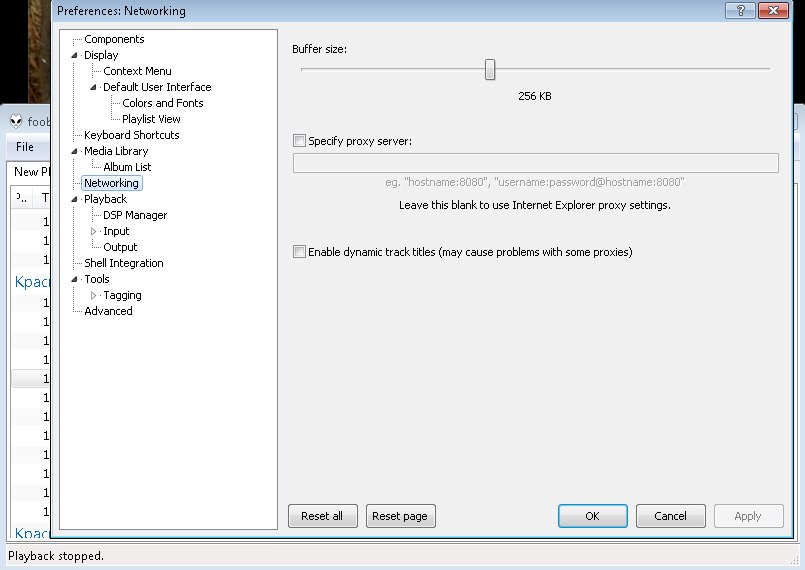Expand the Input tree node

pos(93,231)
